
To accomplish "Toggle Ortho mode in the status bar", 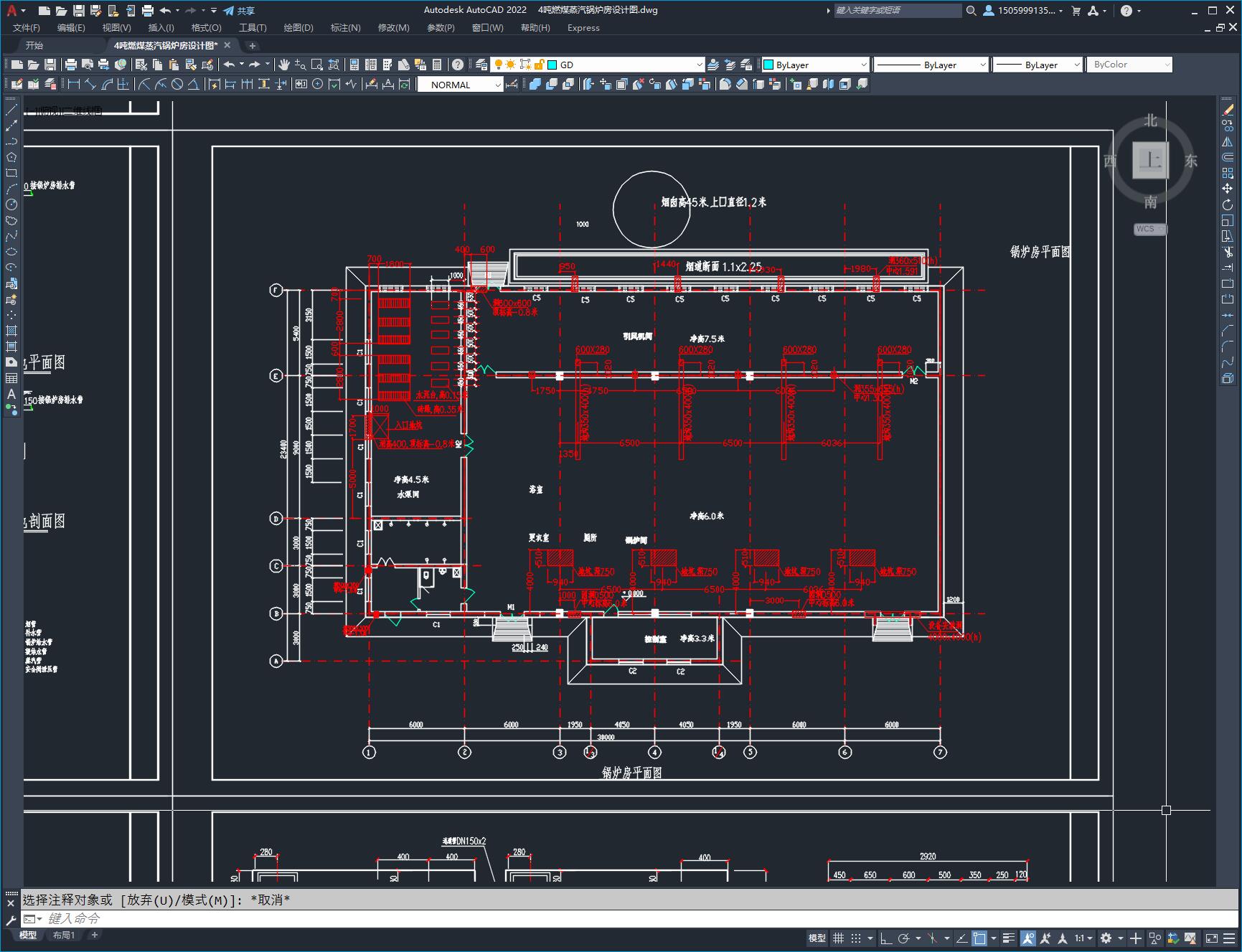I will click(x=886, y=938).
